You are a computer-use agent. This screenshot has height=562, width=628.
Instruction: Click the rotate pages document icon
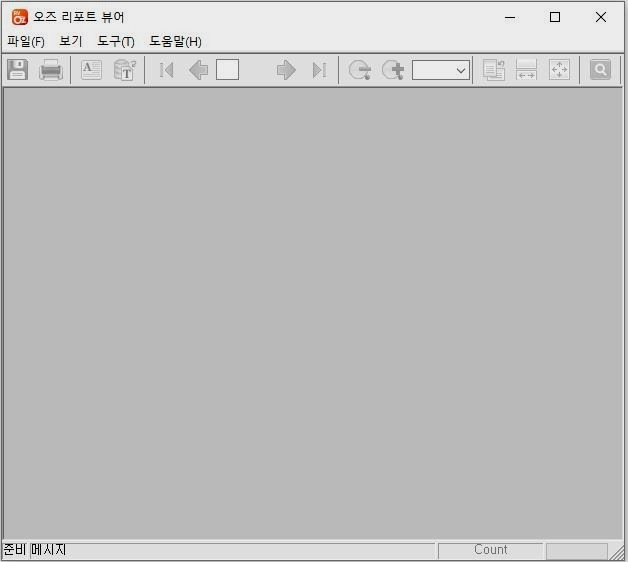(493, 70)
